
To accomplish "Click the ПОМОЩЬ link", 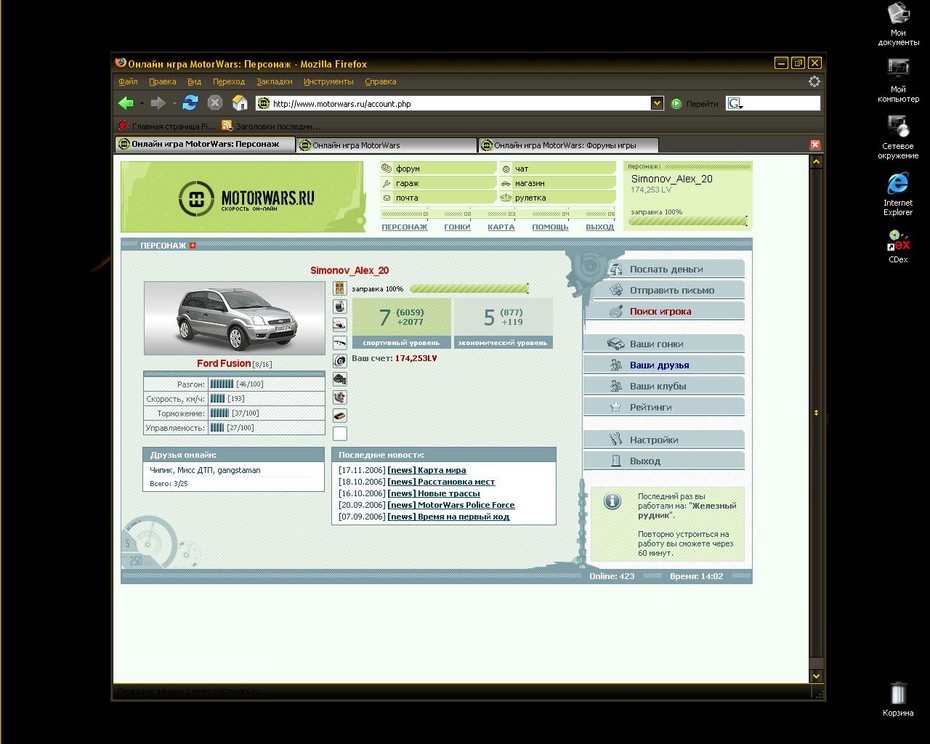I will point(550,227).
